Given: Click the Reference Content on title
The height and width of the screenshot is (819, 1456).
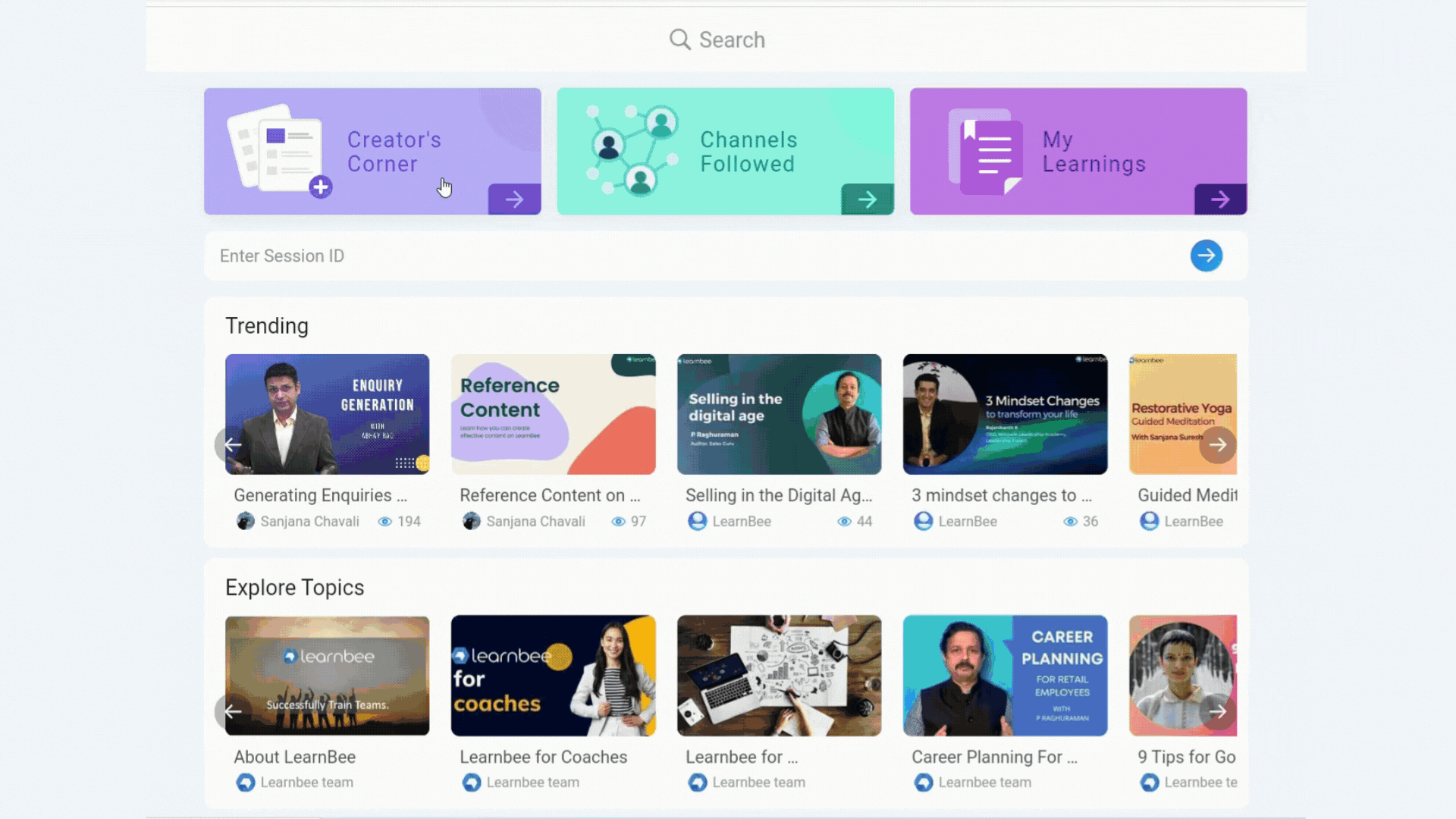Looking at the screenshot, I should coord(550,495).
